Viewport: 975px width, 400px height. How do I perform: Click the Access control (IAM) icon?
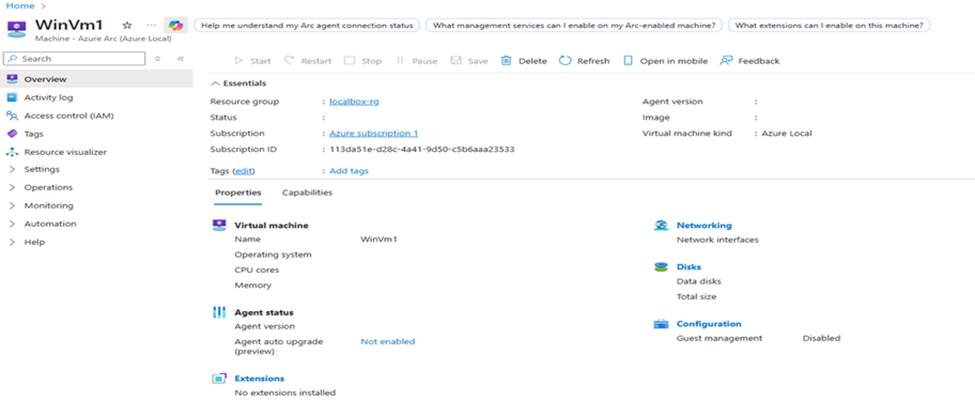[12, 116]
